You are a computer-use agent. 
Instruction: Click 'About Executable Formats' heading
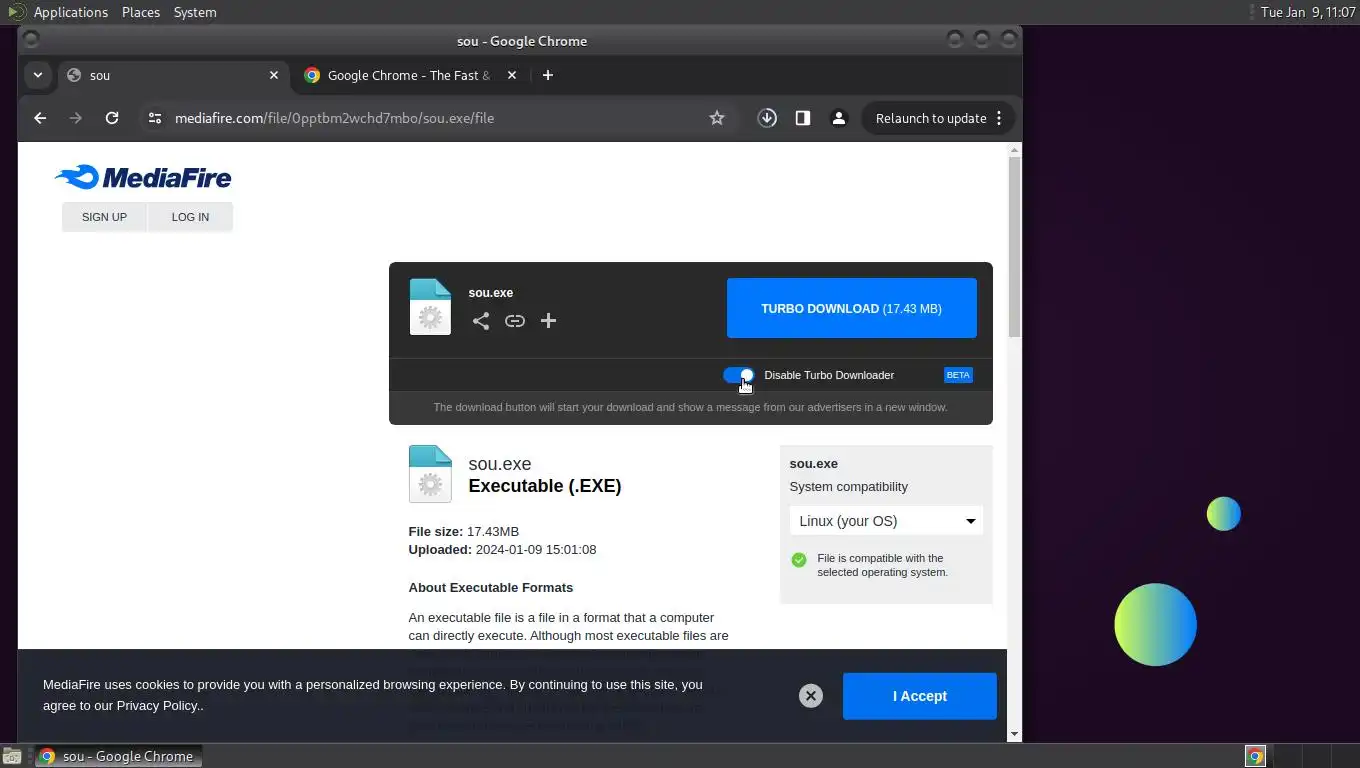(491, 587)
